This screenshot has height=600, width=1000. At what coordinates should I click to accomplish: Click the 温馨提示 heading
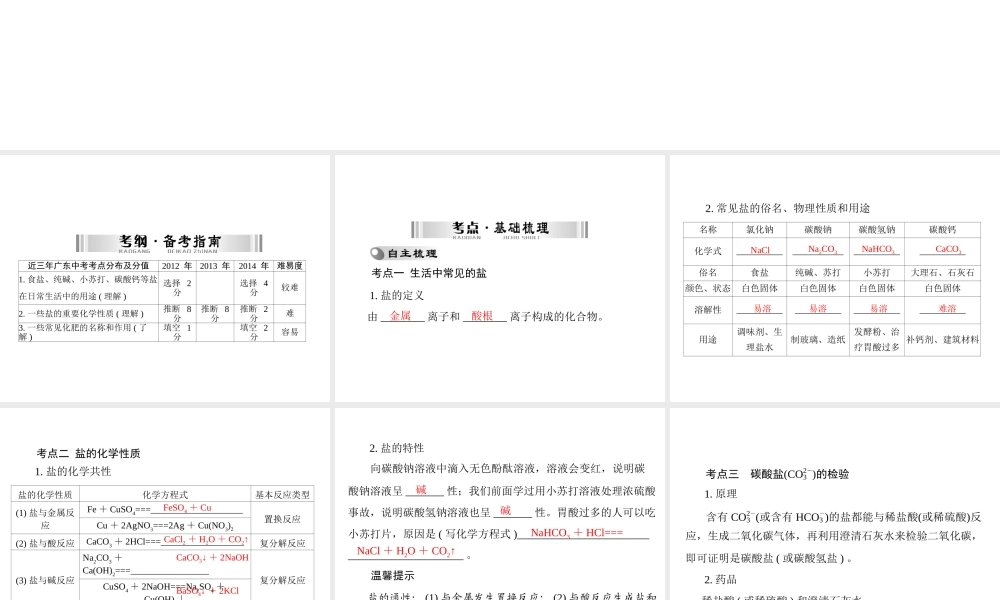pos(393,575)
